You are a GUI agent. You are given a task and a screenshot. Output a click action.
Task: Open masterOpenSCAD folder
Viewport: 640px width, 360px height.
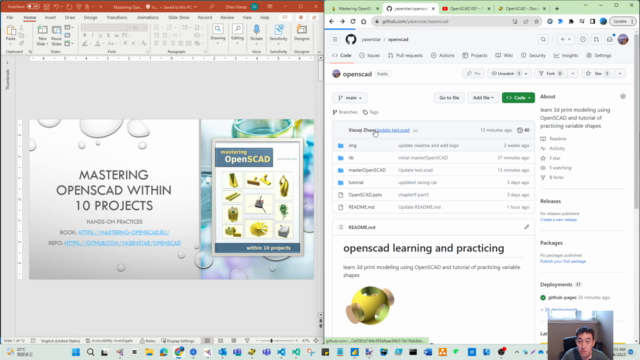tap(367, 170)
